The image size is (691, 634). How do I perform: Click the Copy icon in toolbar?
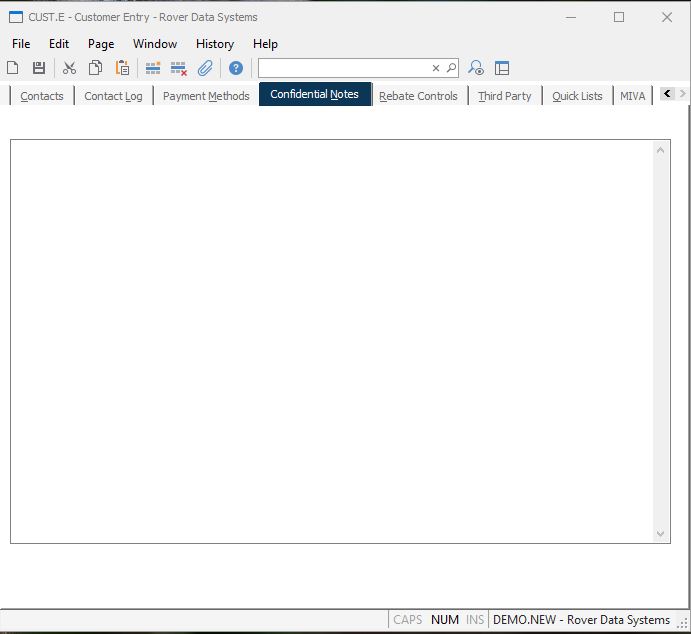(95, 68)
